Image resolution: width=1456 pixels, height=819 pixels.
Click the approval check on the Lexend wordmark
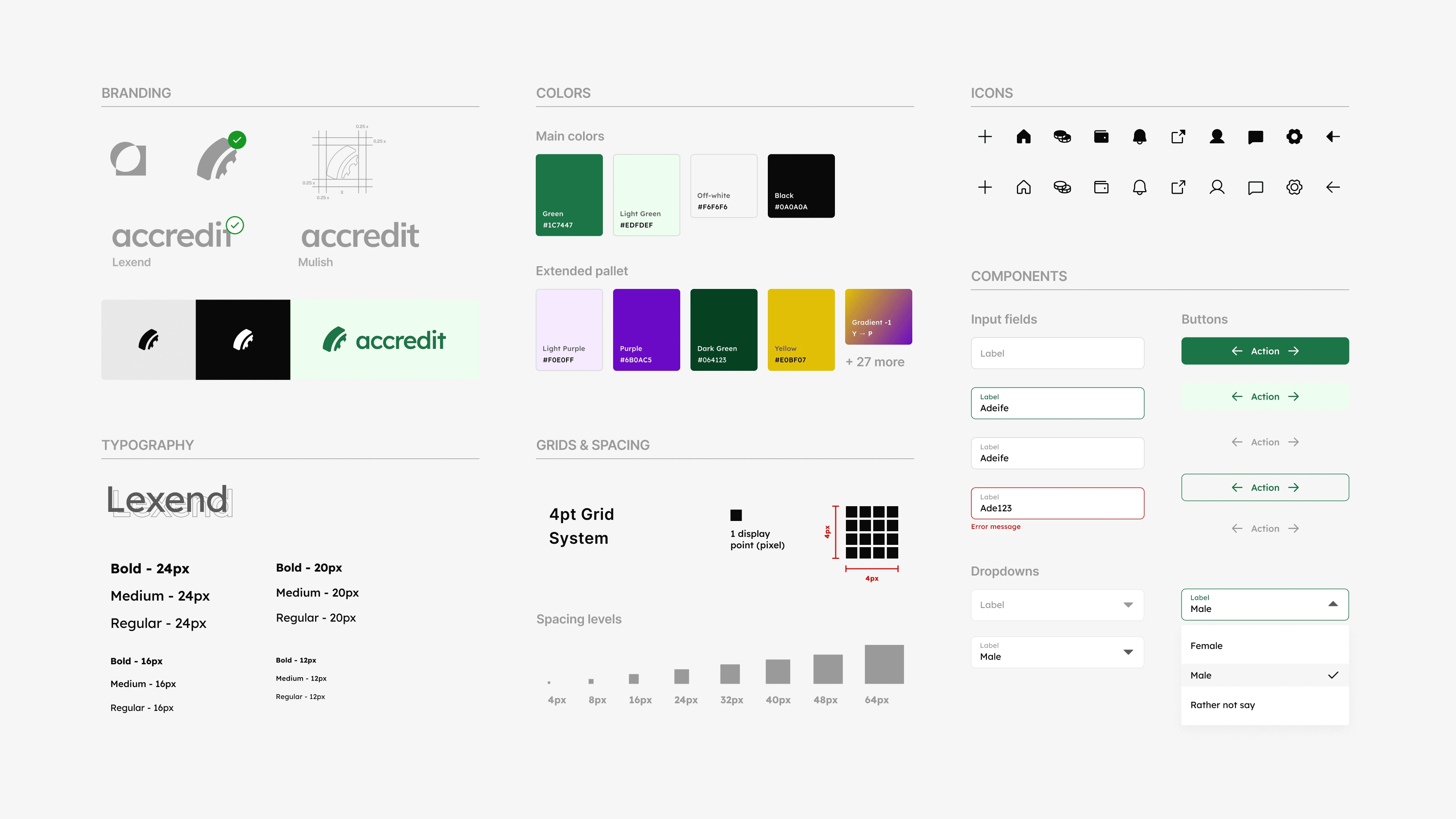pyautogui.click(x=236, y=225)
